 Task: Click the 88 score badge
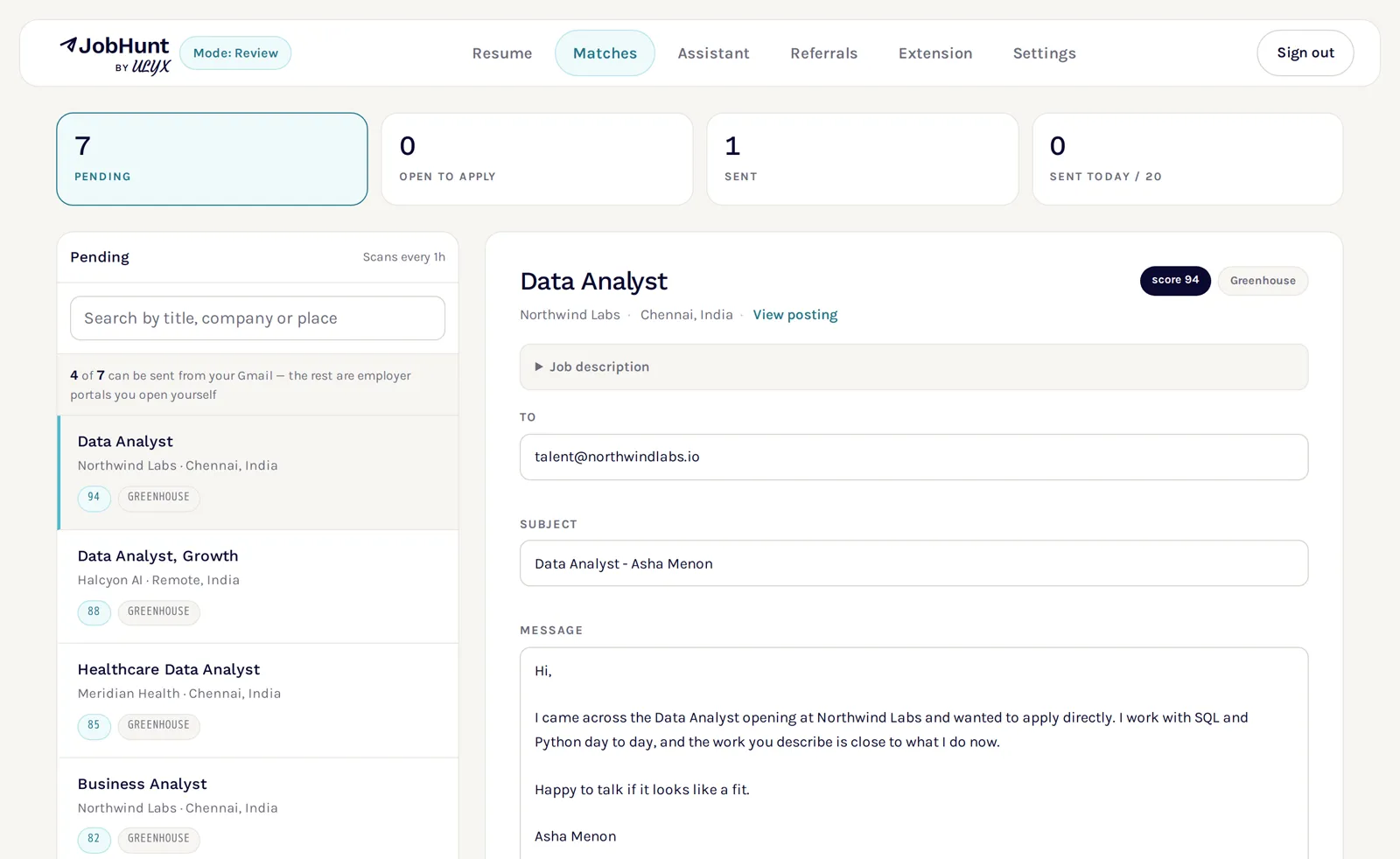(94, 612)
